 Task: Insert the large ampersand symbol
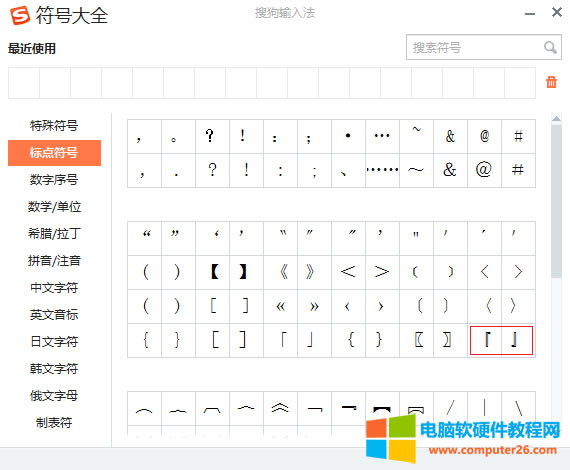(450, 170)
